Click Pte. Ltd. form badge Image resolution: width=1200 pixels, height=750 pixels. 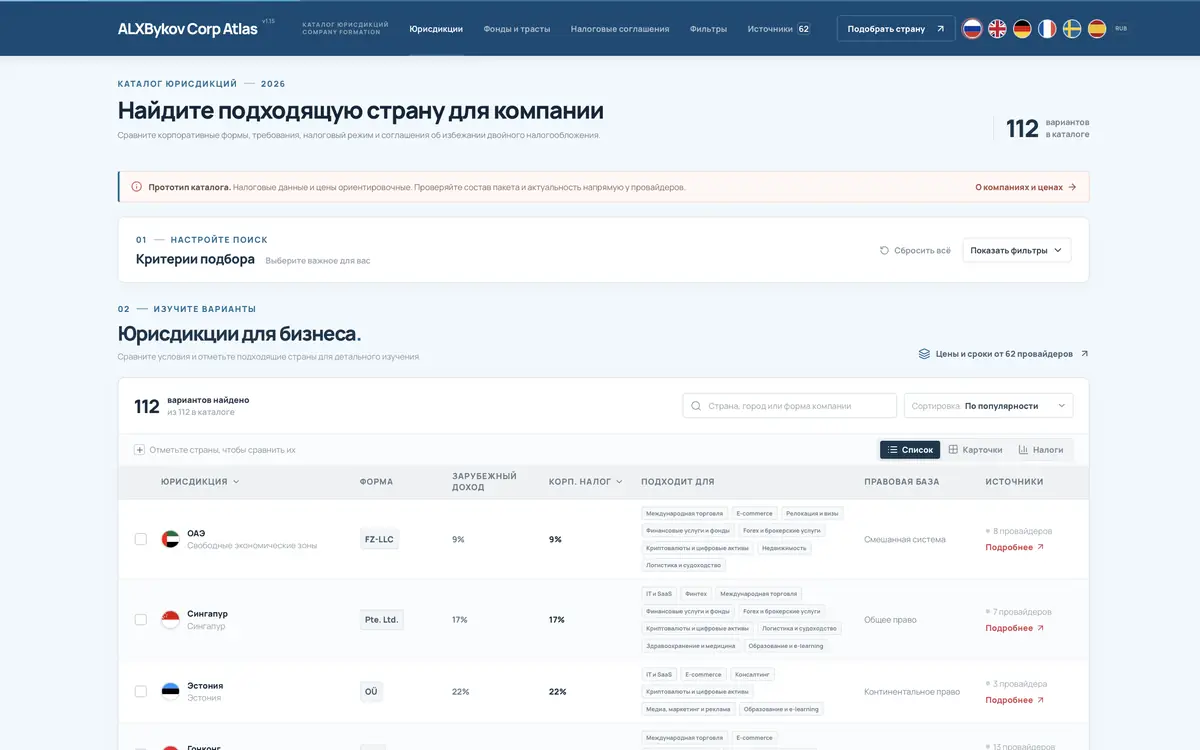pos(382,619)
